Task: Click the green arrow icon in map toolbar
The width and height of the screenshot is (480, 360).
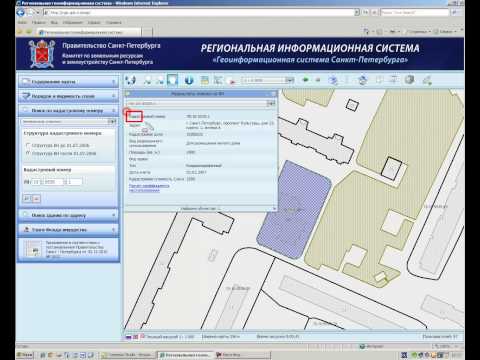Action: [305, 80]
